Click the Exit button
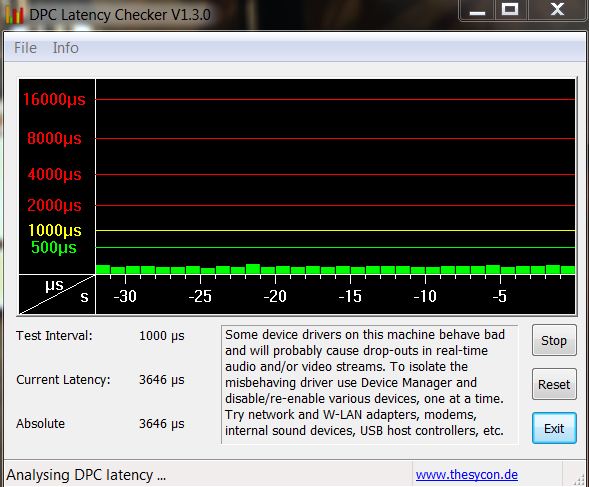Viewport: 589px width, 487px height. (x=554, y=428)
